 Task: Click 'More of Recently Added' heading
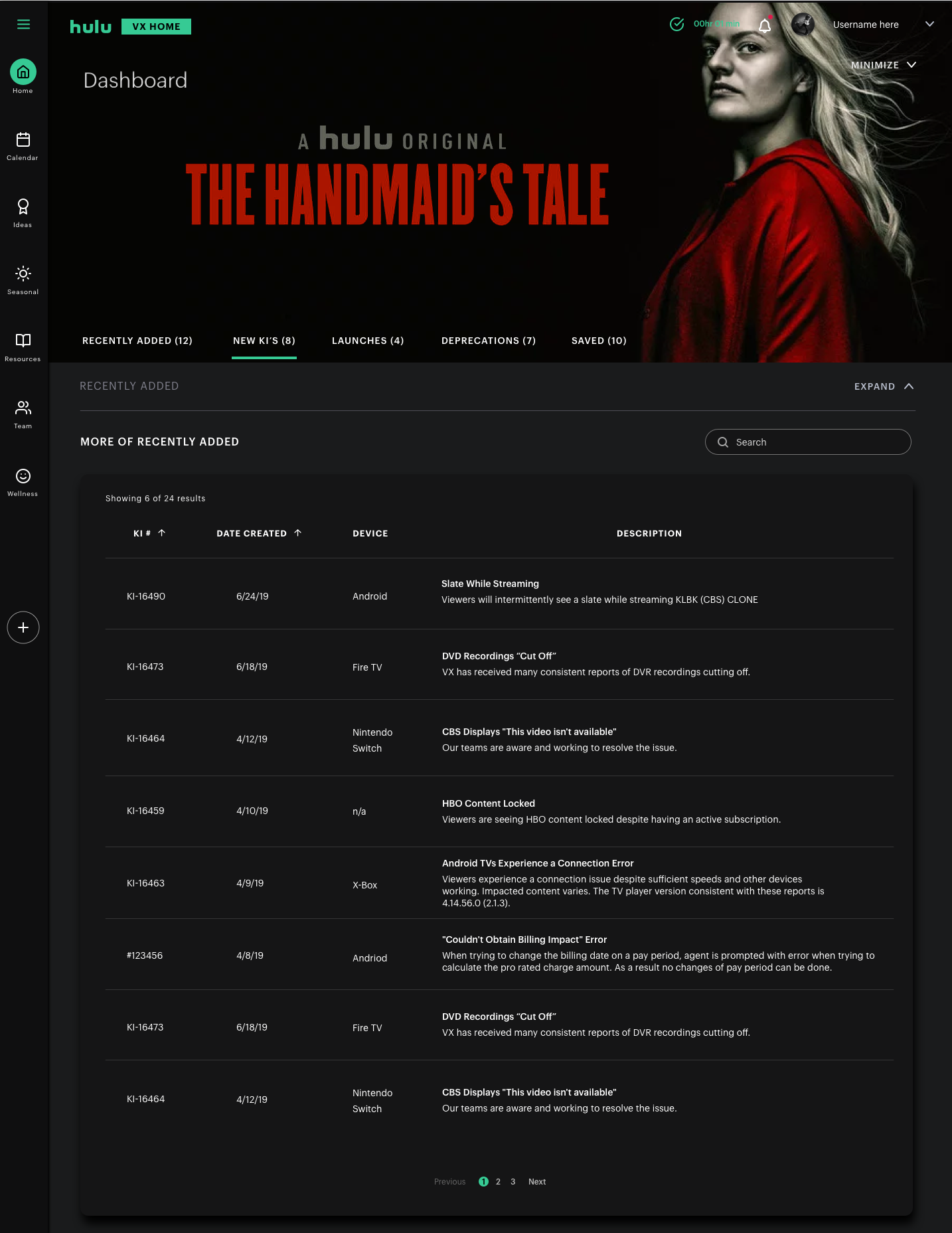(x=159, y=442)
